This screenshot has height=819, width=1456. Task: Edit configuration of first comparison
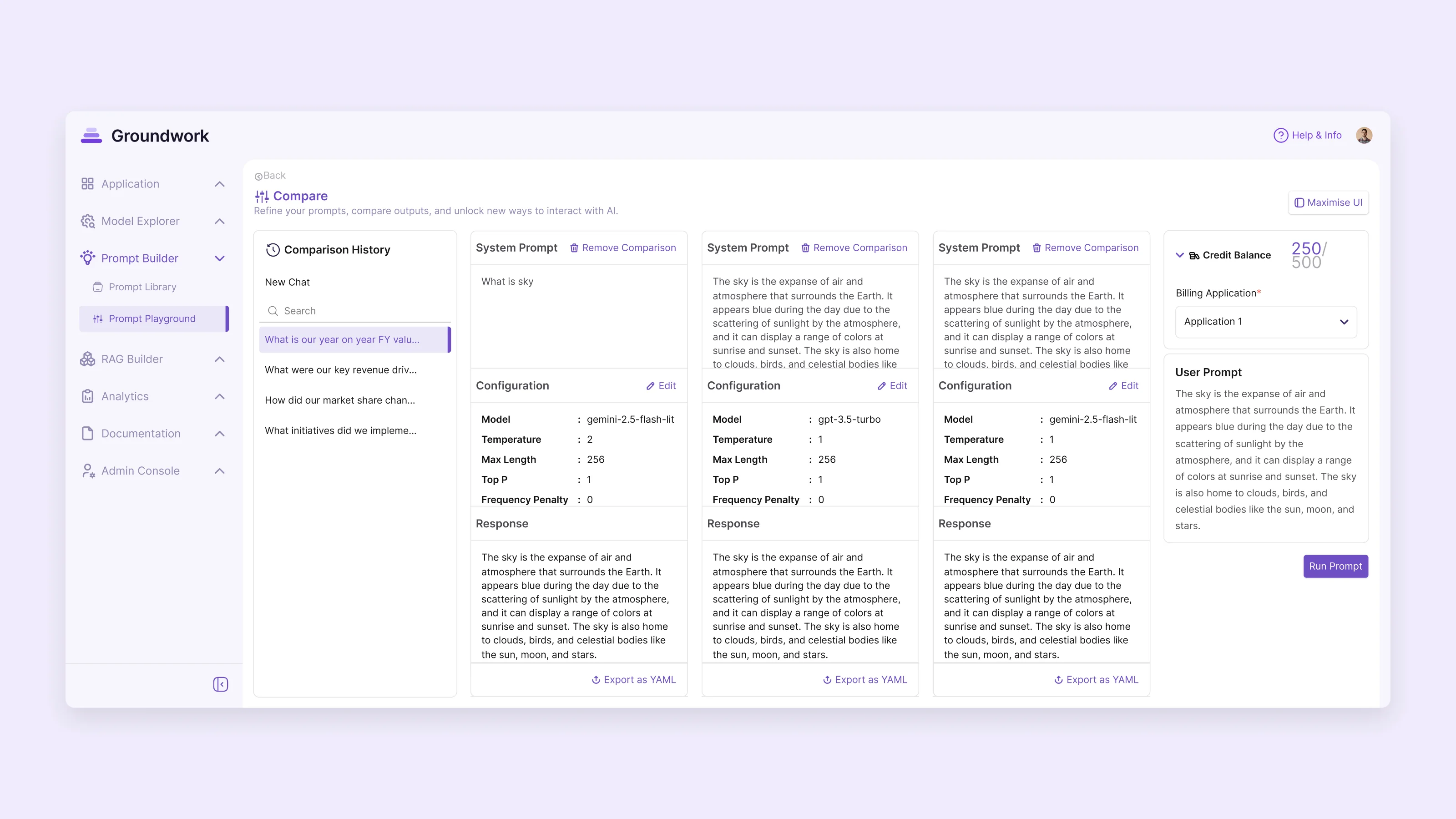[x=661, y=385]
